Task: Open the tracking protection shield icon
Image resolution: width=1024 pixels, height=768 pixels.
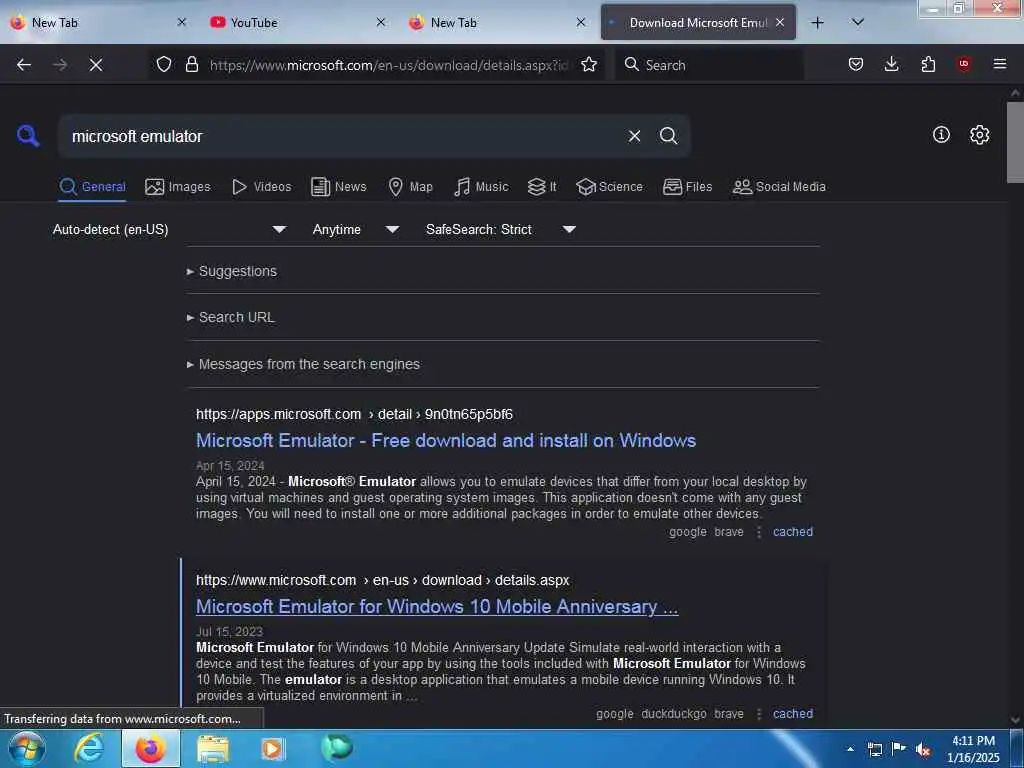Action: tap(164, 64)
